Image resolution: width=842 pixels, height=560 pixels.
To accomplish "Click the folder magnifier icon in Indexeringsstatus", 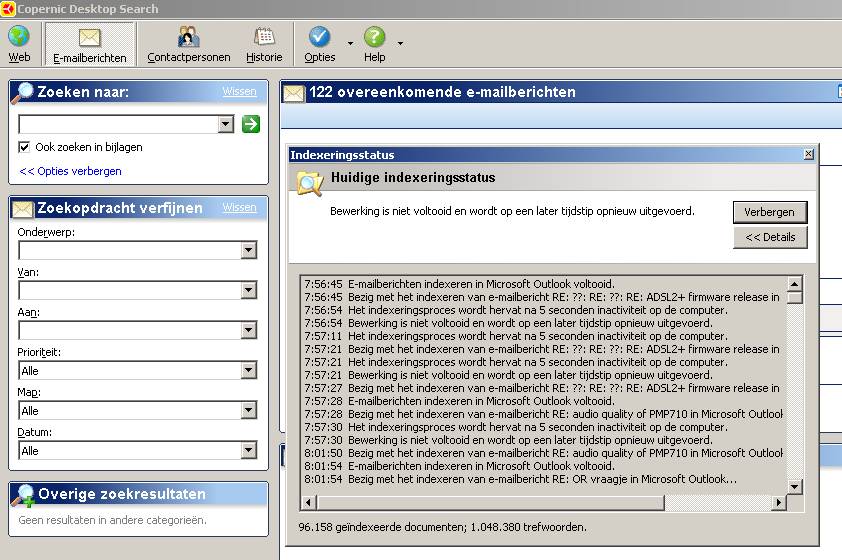I will click(x=310, y=183).
